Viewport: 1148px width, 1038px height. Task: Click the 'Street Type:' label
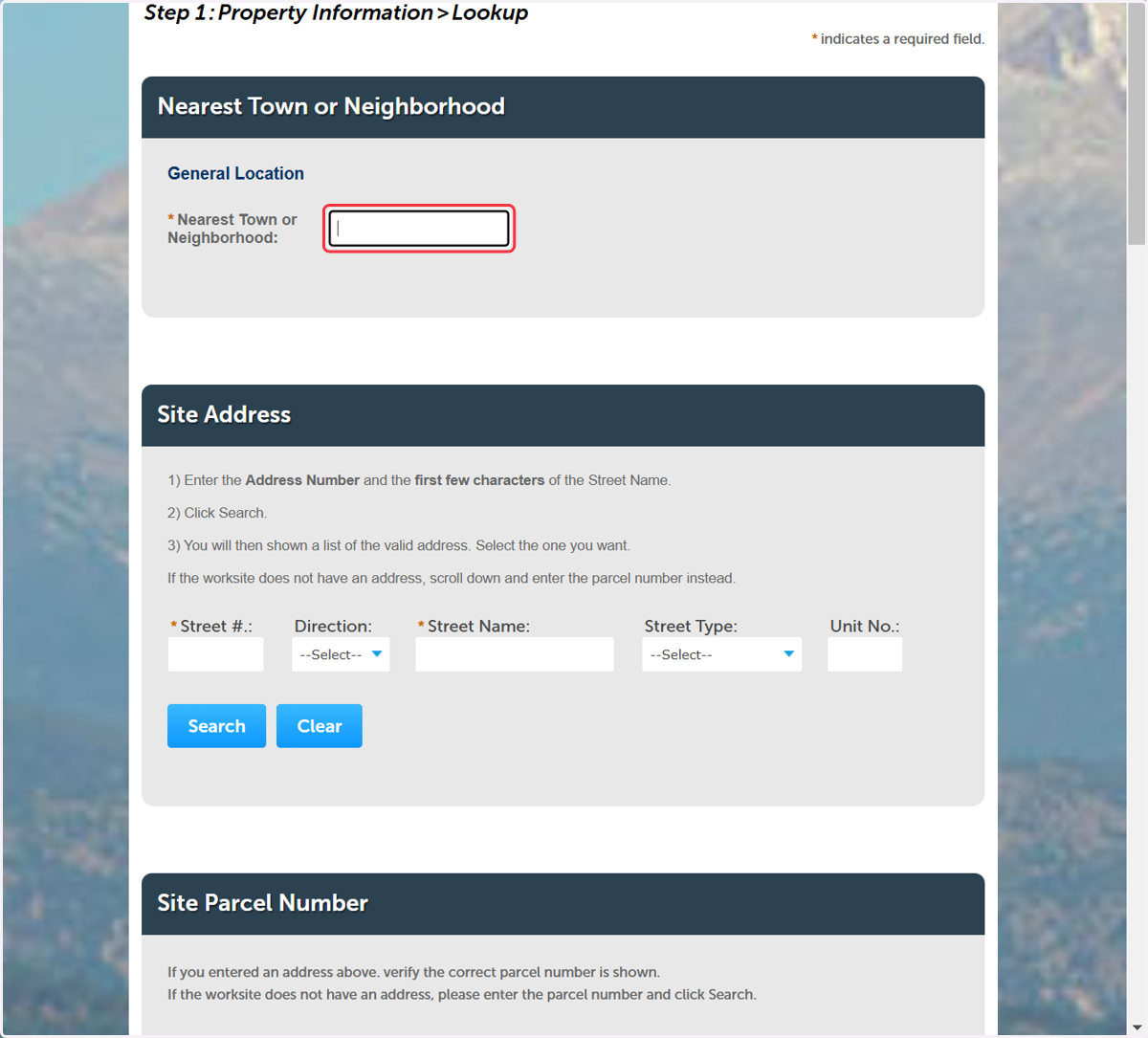point(691,626)
